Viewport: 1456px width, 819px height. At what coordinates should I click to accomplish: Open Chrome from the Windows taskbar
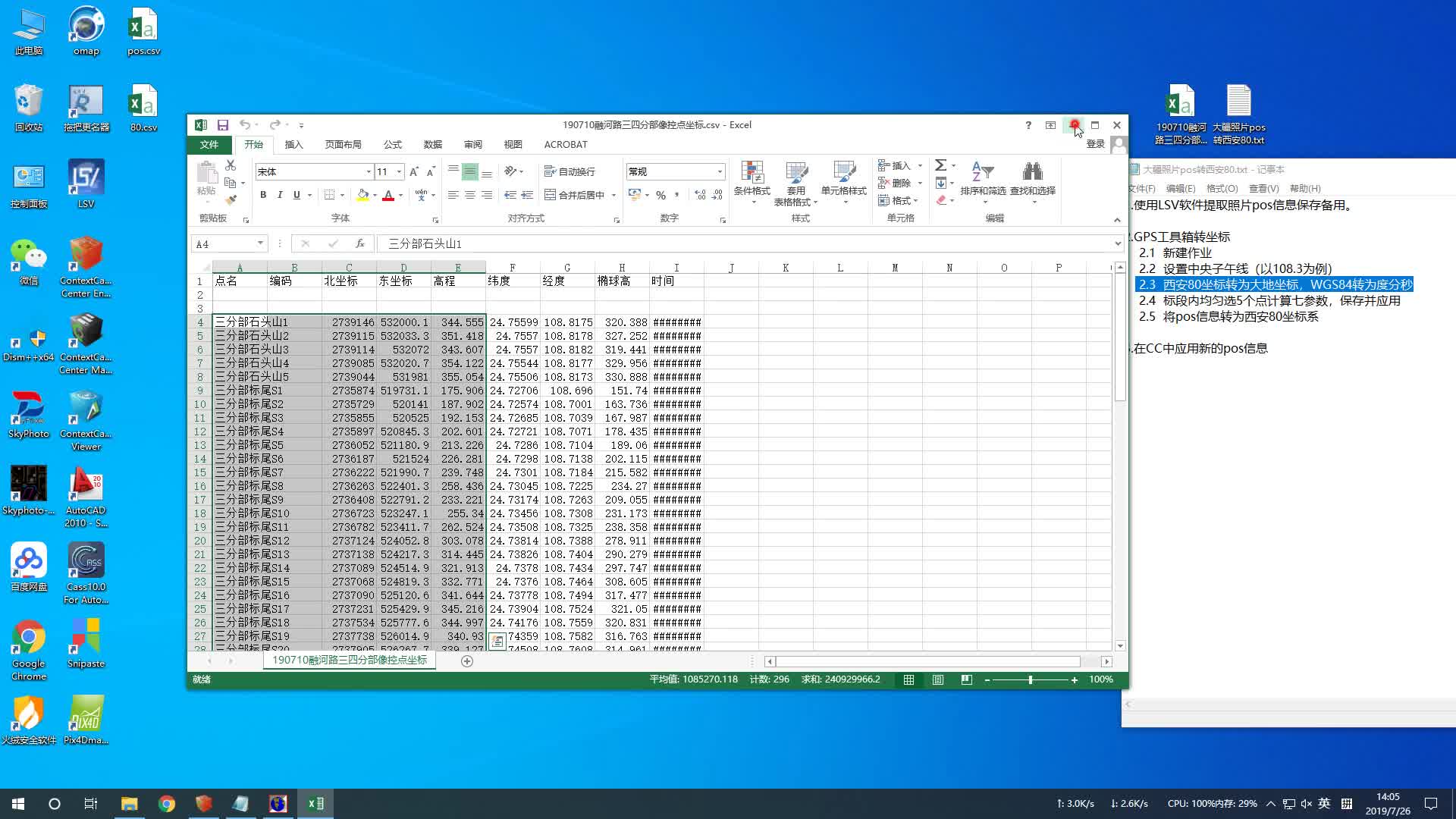tap(167, 804)
